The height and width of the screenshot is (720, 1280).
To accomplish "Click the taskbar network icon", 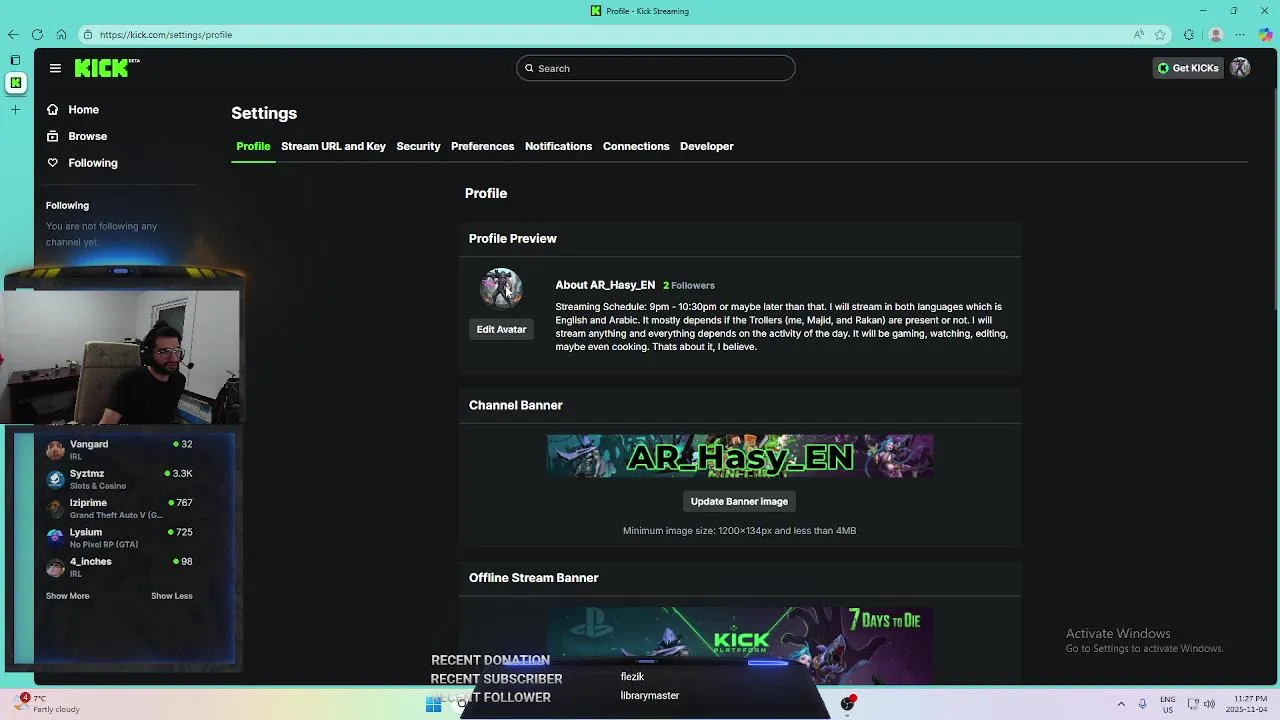I will pyautogui.click(x=1192, y=704).
